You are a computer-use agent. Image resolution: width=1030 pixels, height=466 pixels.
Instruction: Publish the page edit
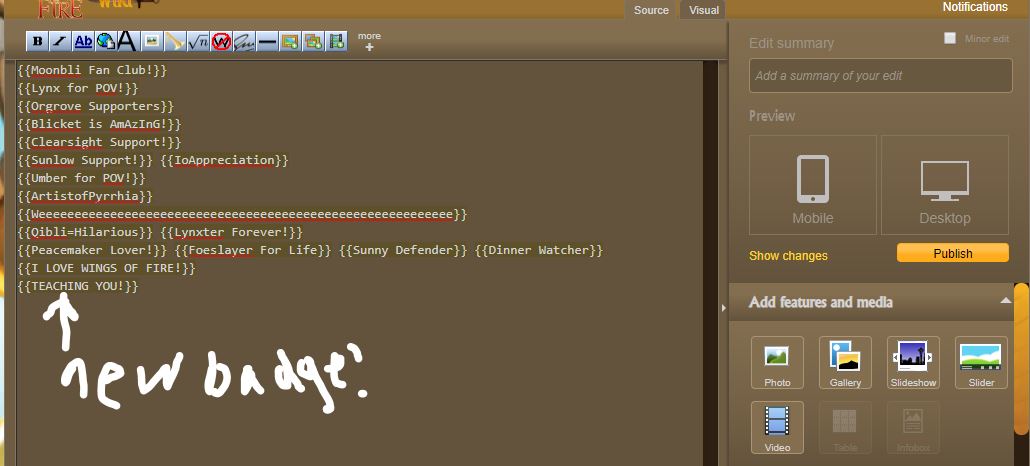[x=952, y=253]
